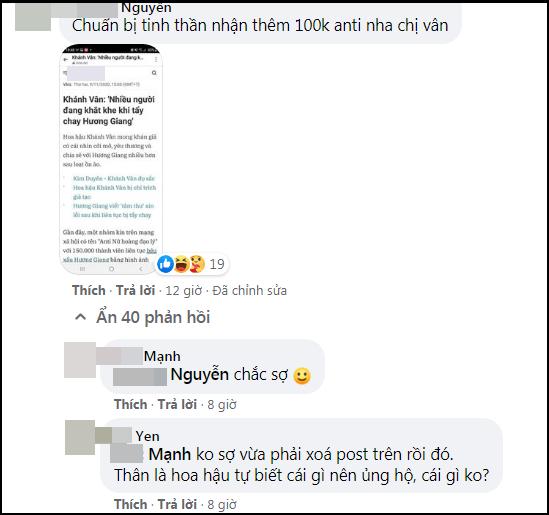Reply to Mạnh's comment via Trả lời
Screen dimensions: 549x515
(177, 404)
